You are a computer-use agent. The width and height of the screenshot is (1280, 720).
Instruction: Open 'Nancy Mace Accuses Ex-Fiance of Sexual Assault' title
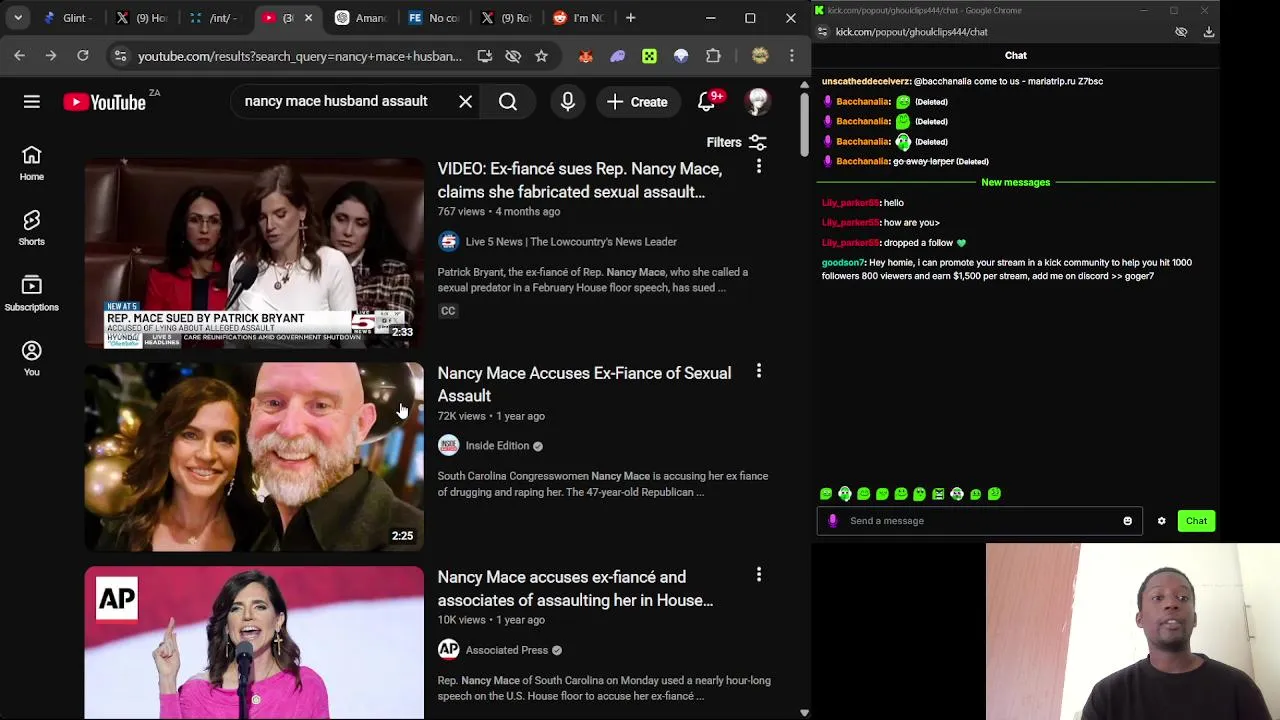point(584,384)
